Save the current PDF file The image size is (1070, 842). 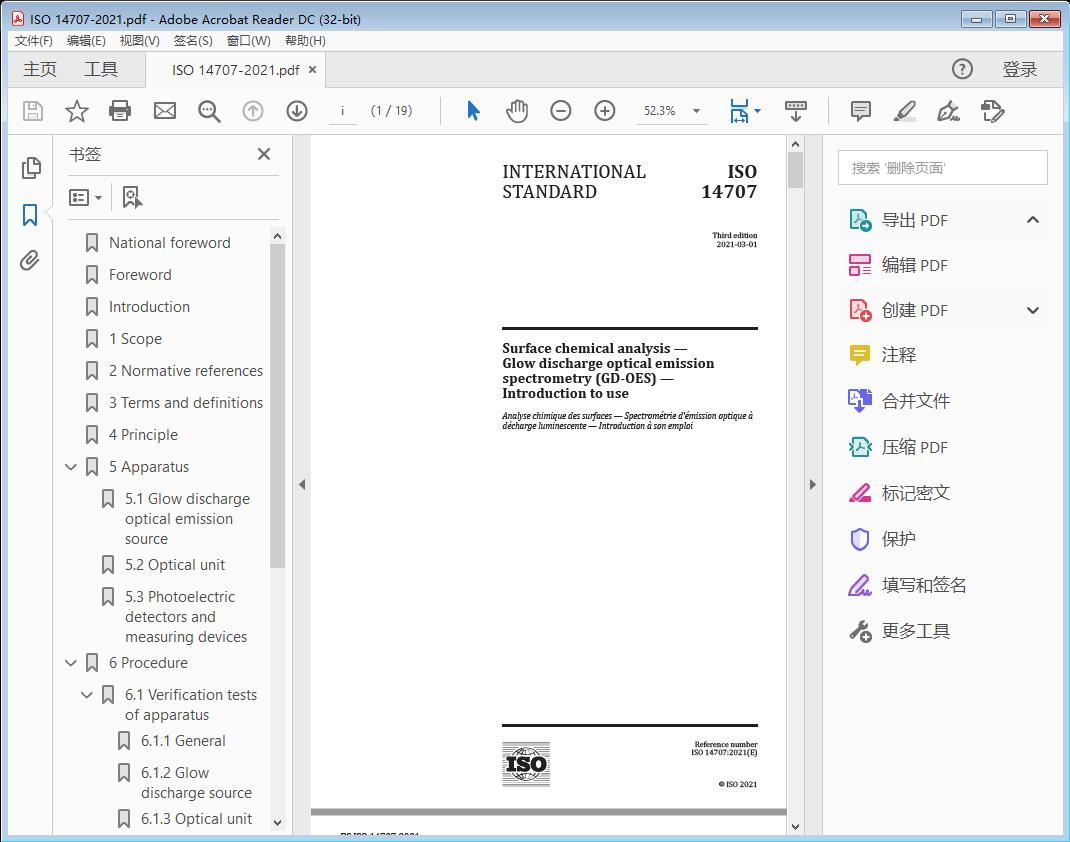coord(31,111)
